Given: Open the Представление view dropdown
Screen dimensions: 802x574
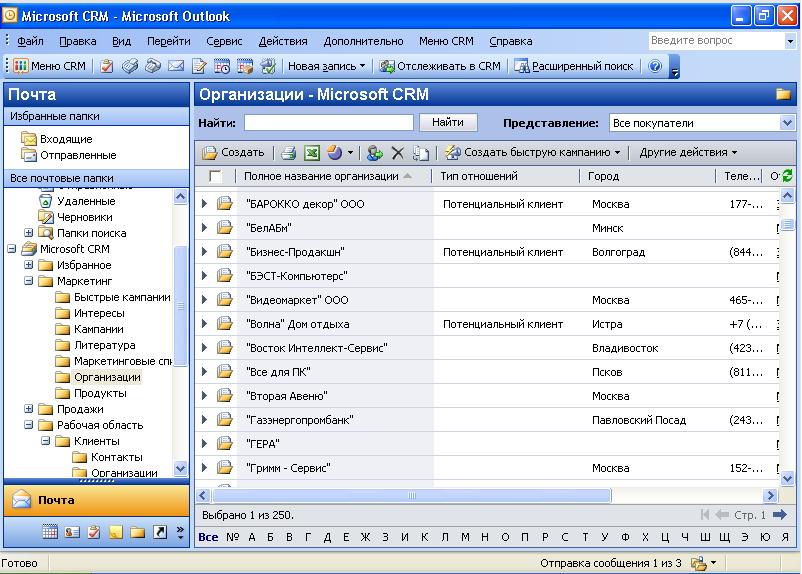Looking at the screenshot, I should pos(787,123).
